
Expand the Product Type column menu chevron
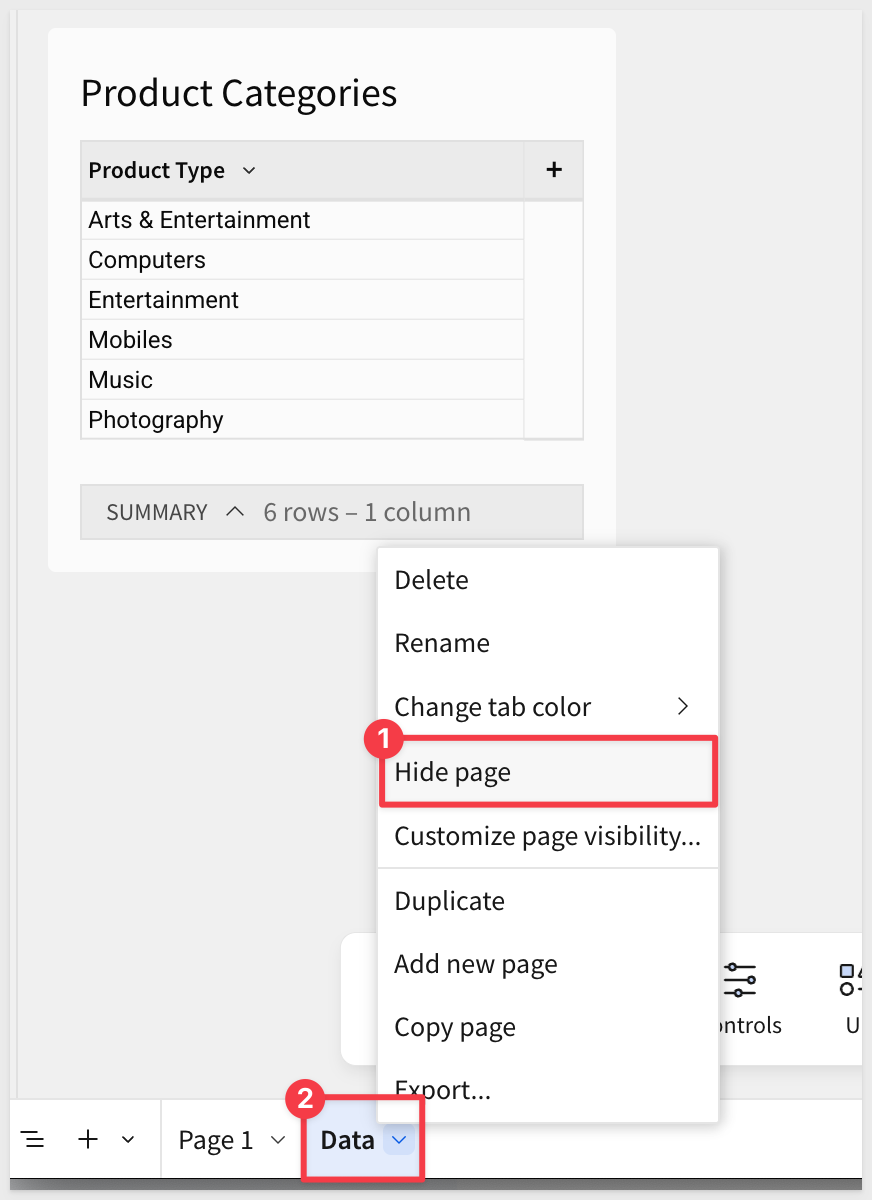[x=249, y=171]
